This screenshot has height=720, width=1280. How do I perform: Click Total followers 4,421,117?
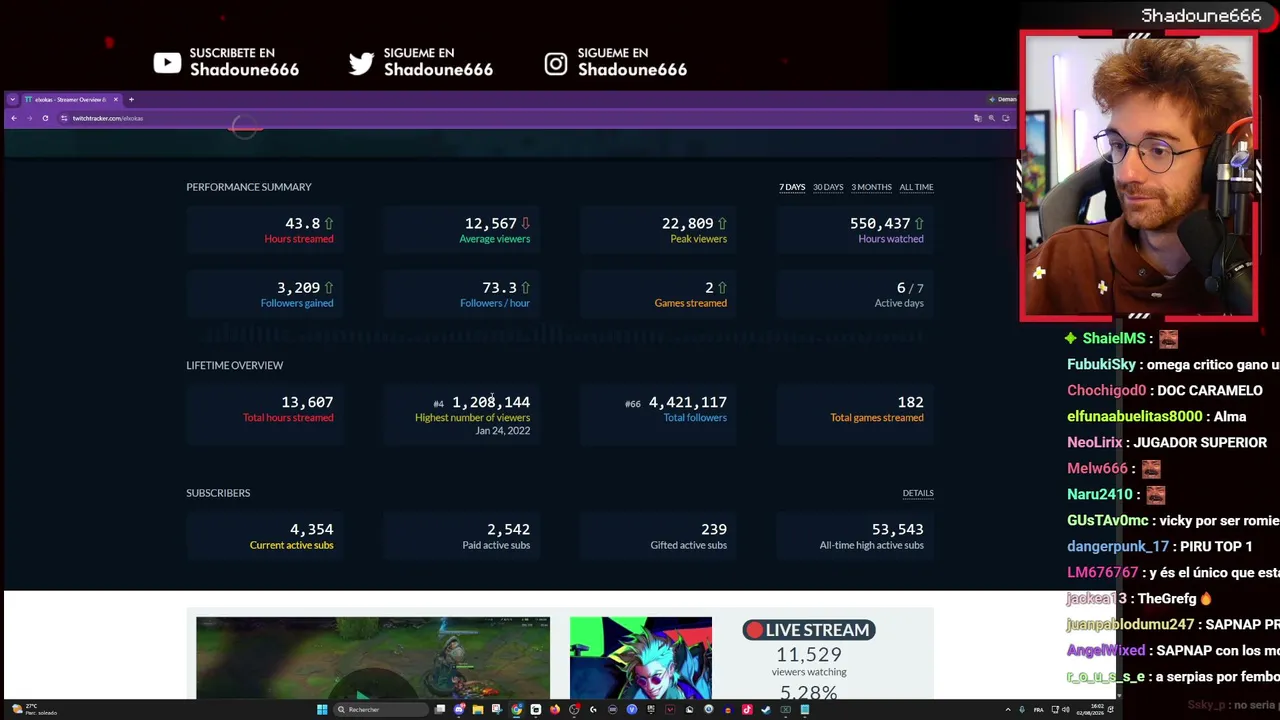687,402
